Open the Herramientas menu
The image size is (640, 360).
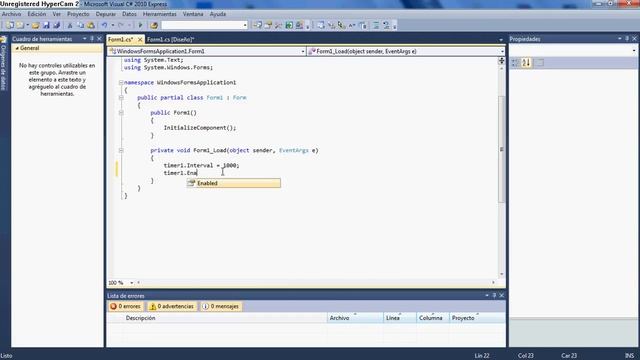(x=160, y=14)
